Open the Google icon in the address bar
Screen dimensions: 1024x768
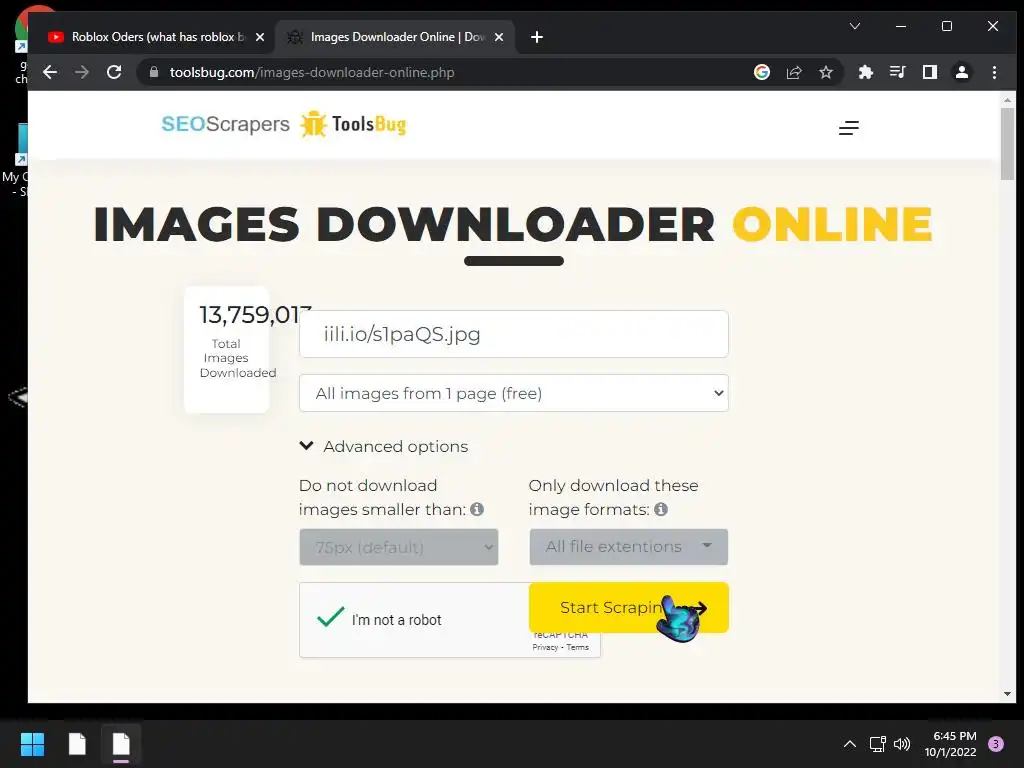761,72
